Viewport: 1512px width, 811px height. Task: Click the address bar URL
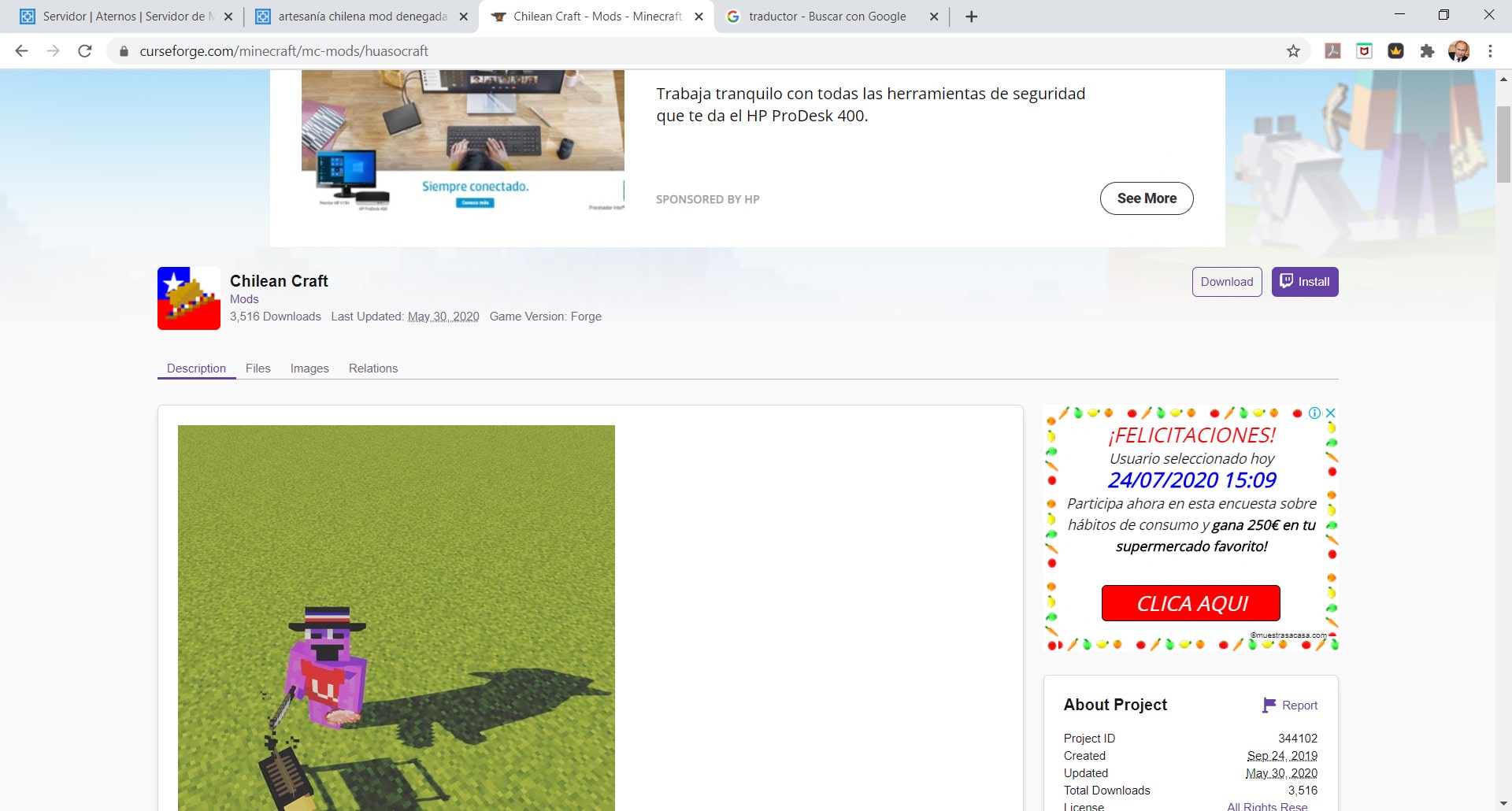click(284, 51)
